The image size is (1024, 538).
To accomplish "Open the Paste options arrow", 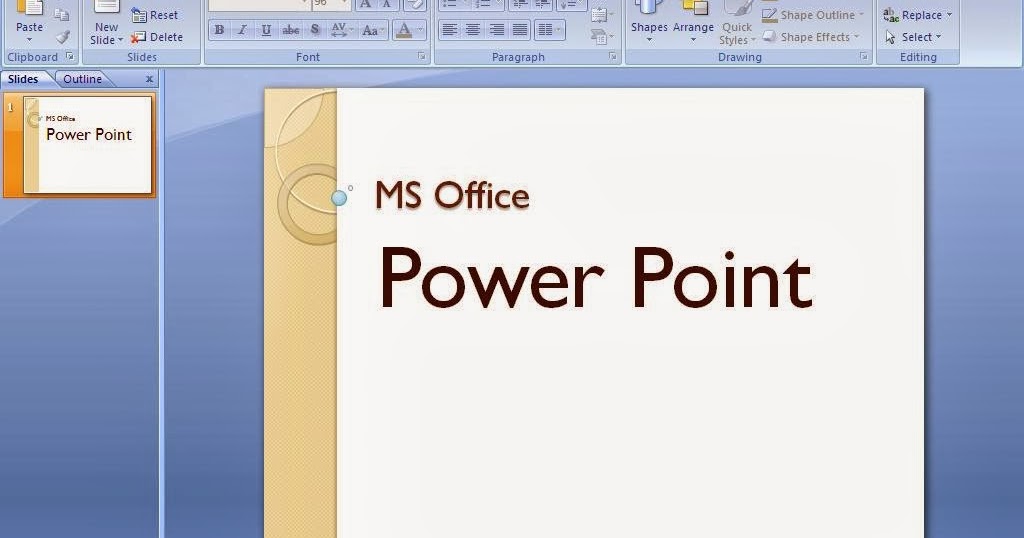I will coord(29,40).
